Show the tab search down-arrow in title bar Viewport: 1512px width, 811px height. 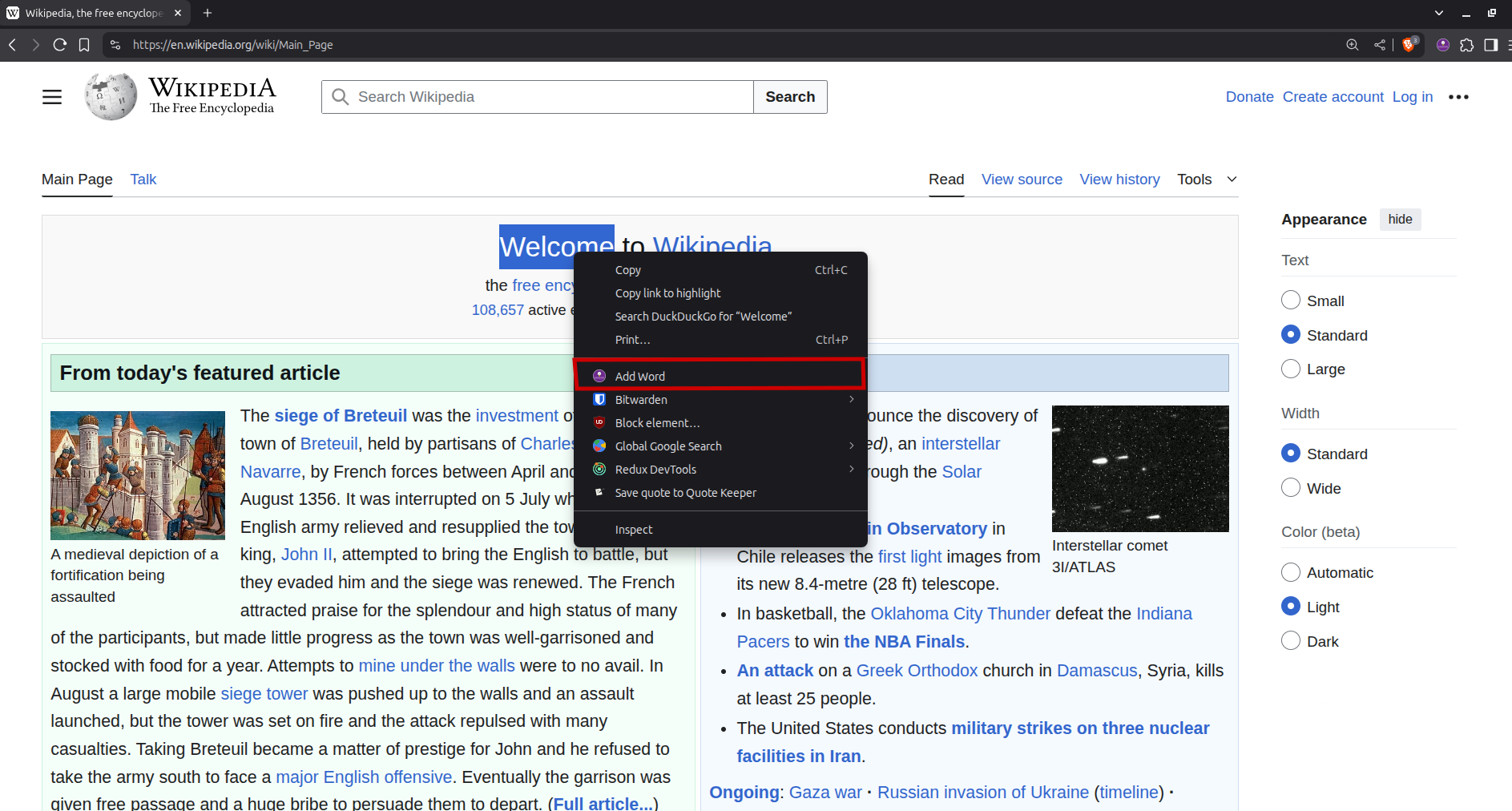tap(1439, 13)
